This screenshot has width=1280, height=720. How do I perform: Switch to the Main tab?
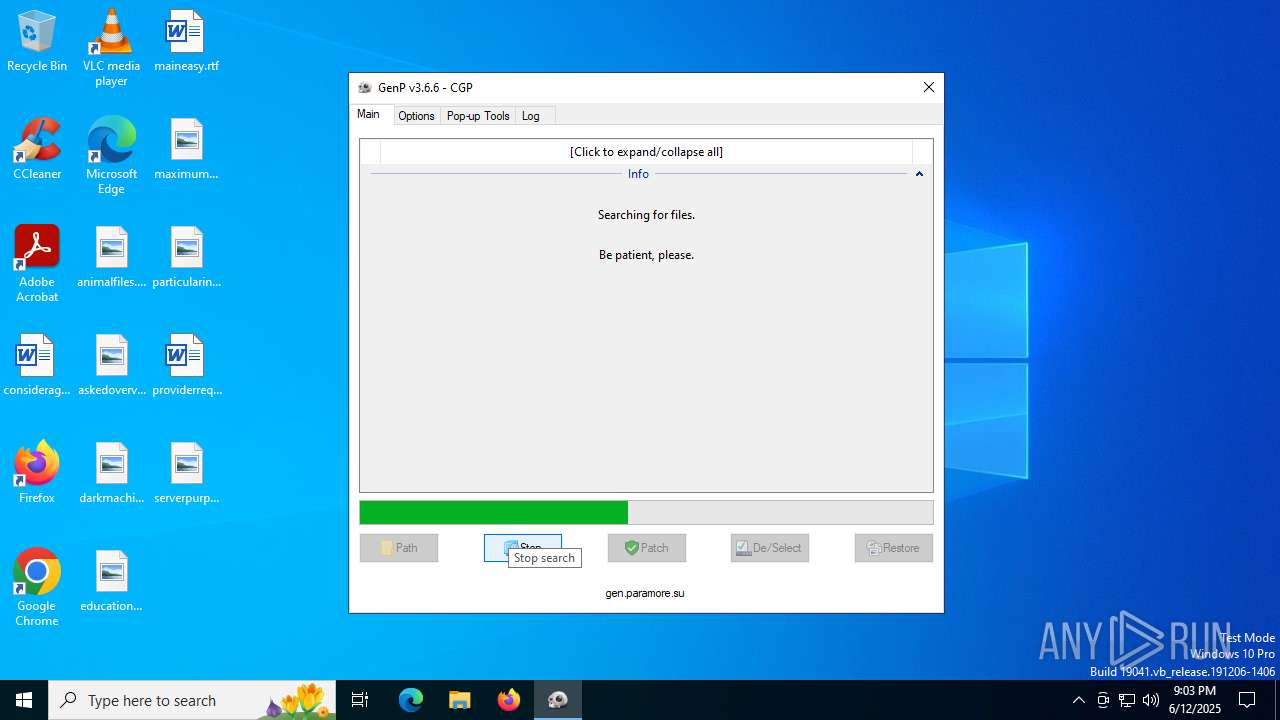tap(368, 114)
